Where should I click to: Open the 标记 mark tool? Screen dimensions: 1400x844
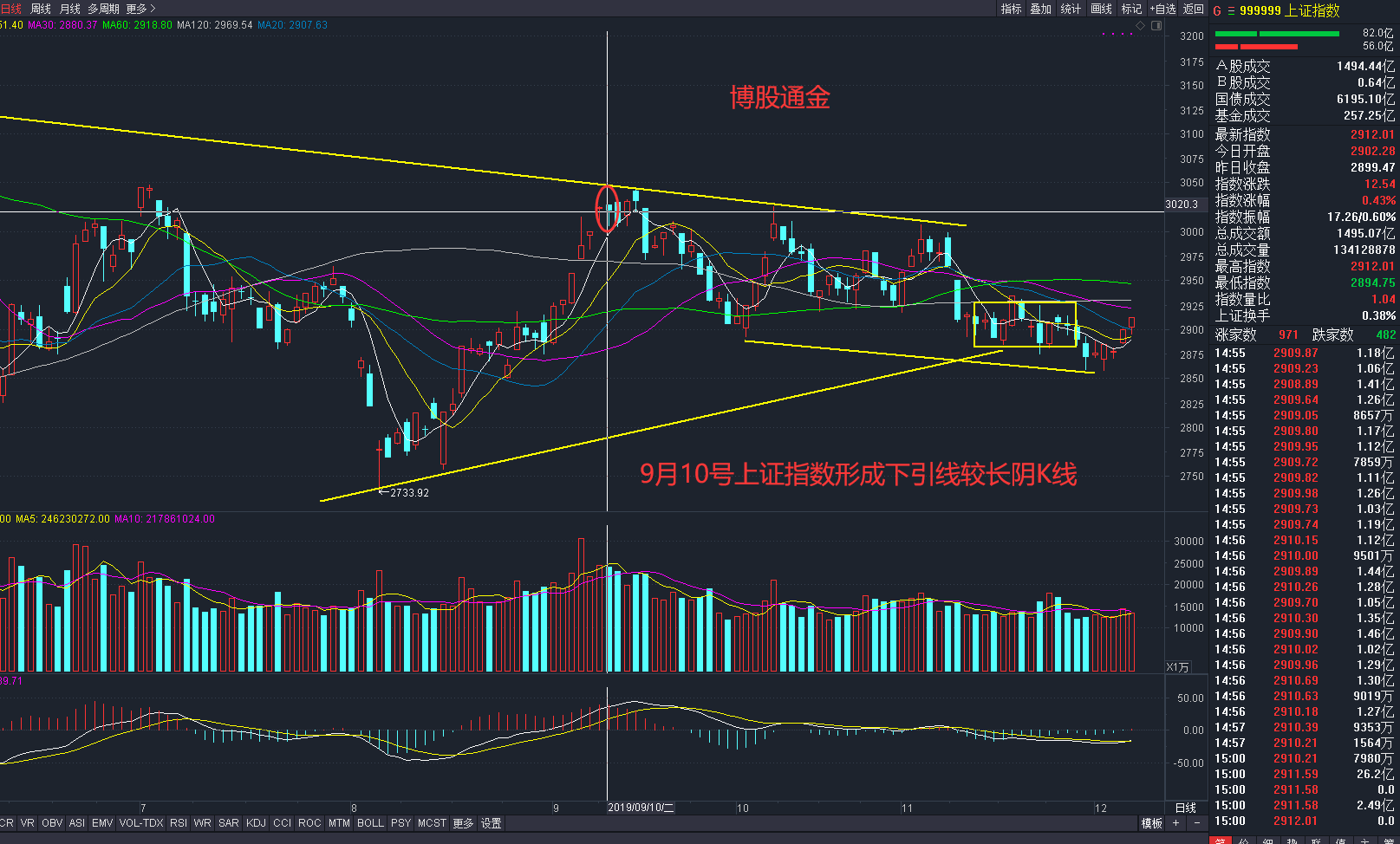[1132, 9]
